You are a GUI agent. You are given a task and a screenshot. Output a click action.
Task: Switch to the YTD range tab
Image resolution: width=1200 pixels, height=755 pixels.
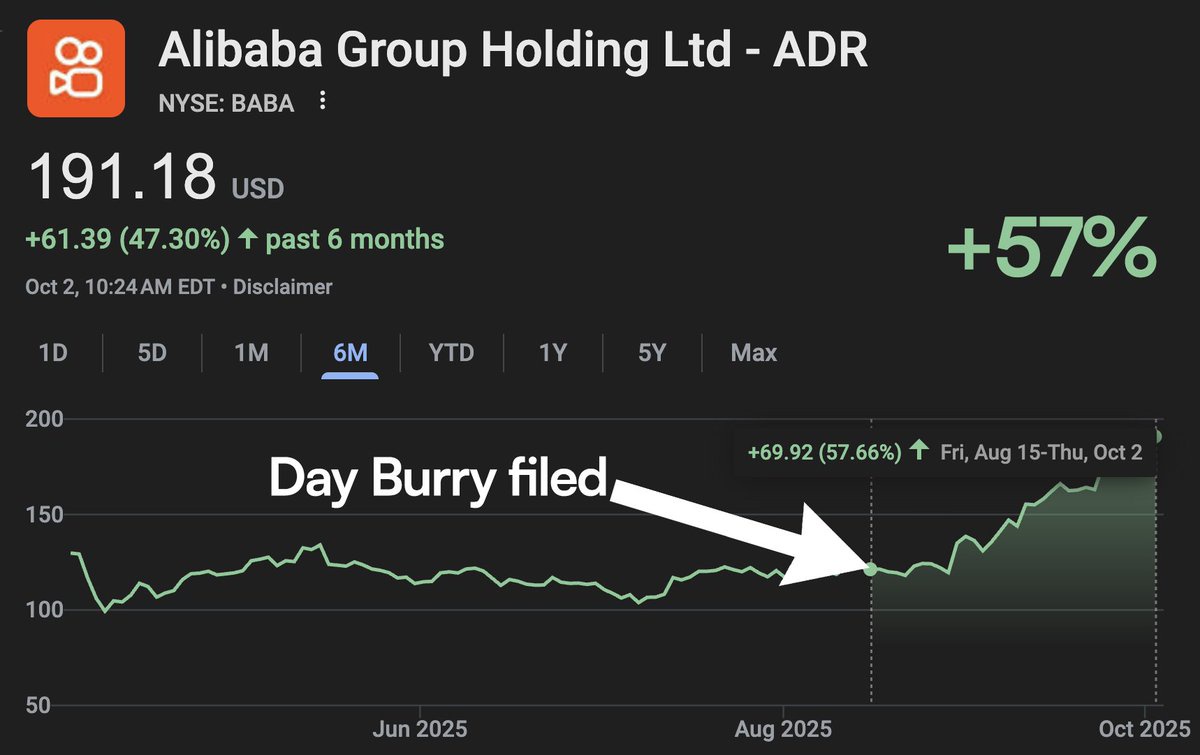[x=451, y=353]
